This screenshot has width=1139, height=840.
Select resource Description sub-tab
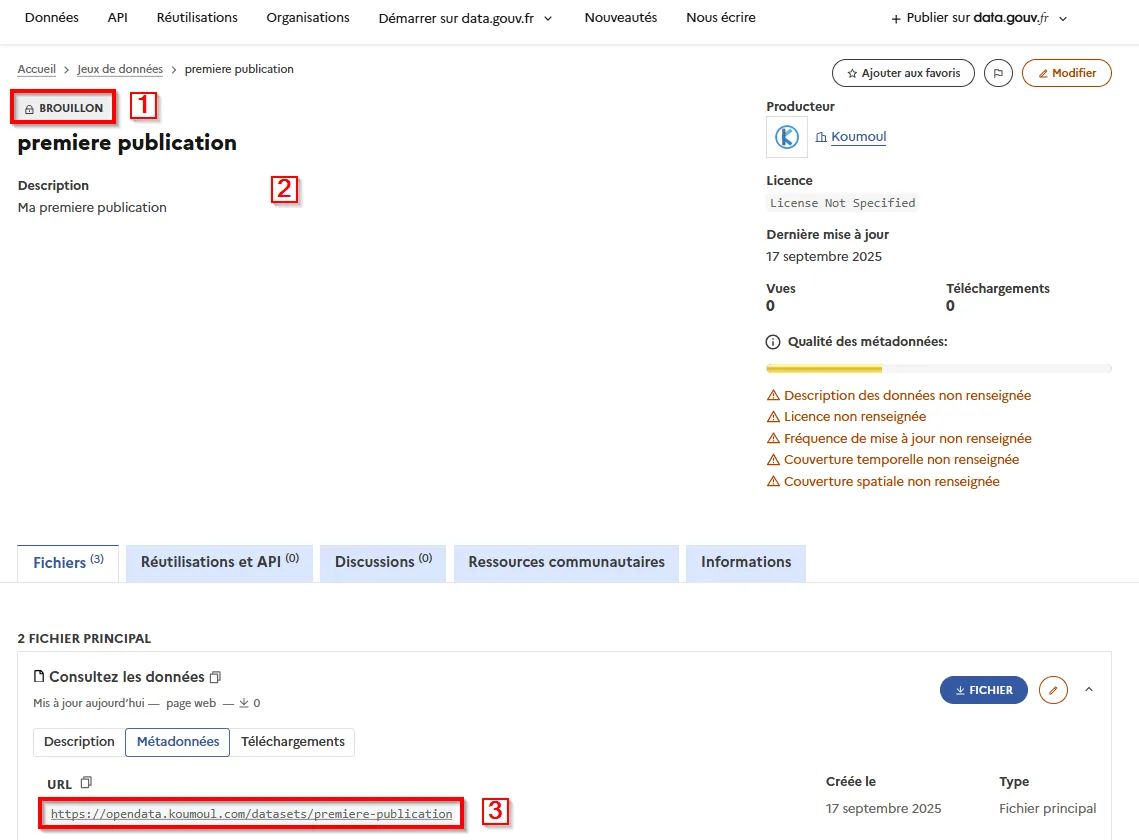click(79, 742)
